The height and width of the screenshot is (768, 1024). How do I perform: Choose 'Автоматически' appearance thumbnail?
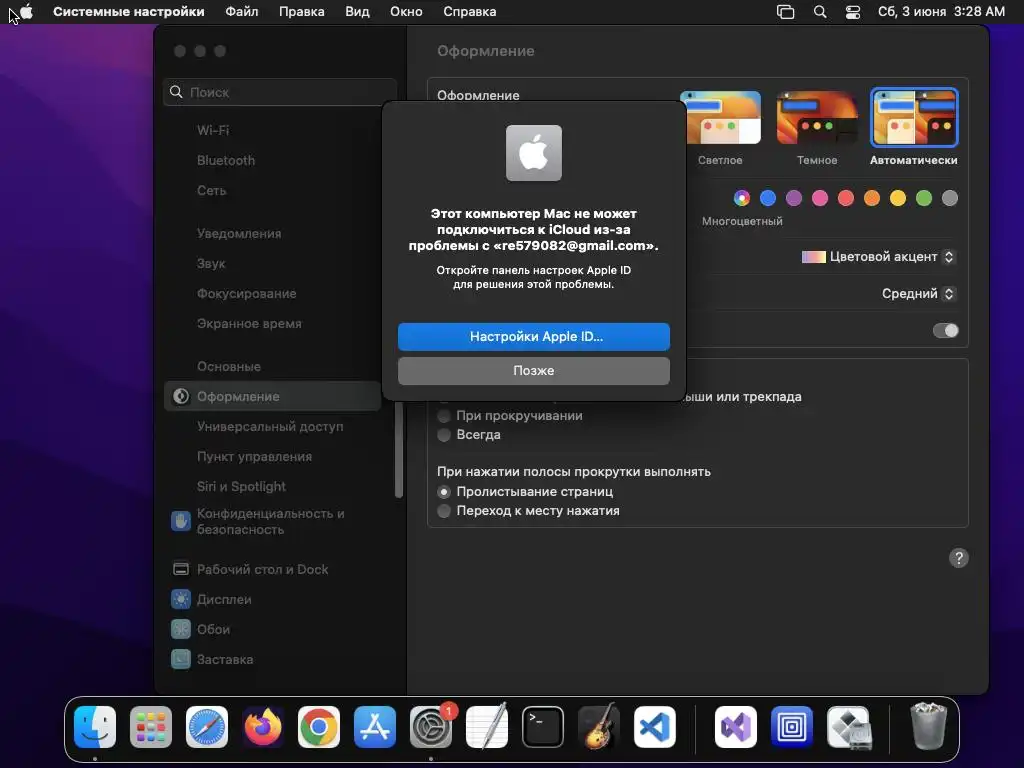click(914, 118)
